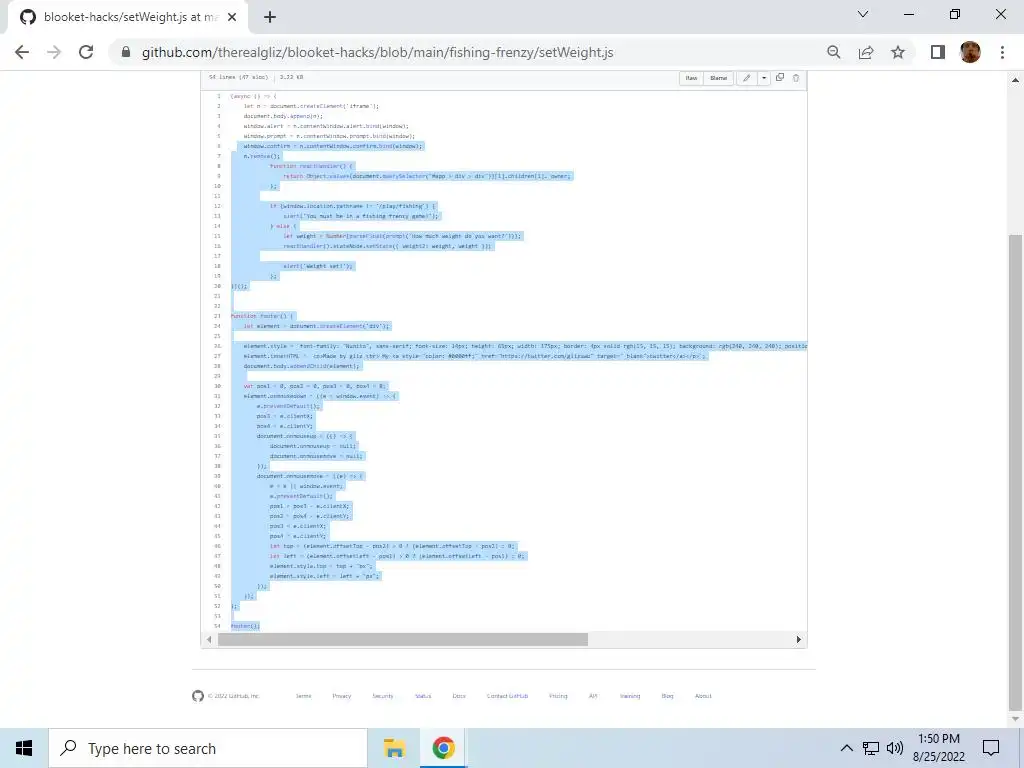The width and height of the screenshot is (1024, 768).
Task: Delete this file via trash icon
Action: [x=795, y=78]
